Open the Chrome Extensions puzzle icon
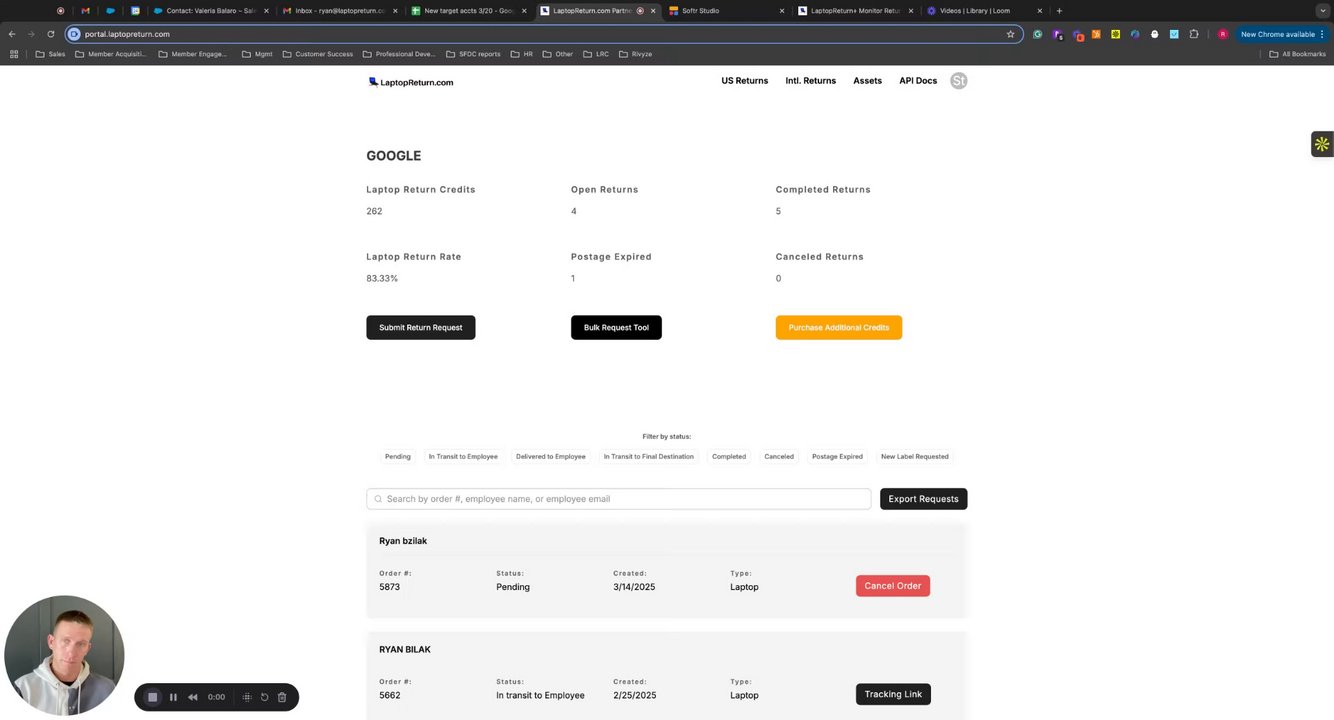Image resolution: width=1334 pixels, height=720 pixels. [1193, 34]
